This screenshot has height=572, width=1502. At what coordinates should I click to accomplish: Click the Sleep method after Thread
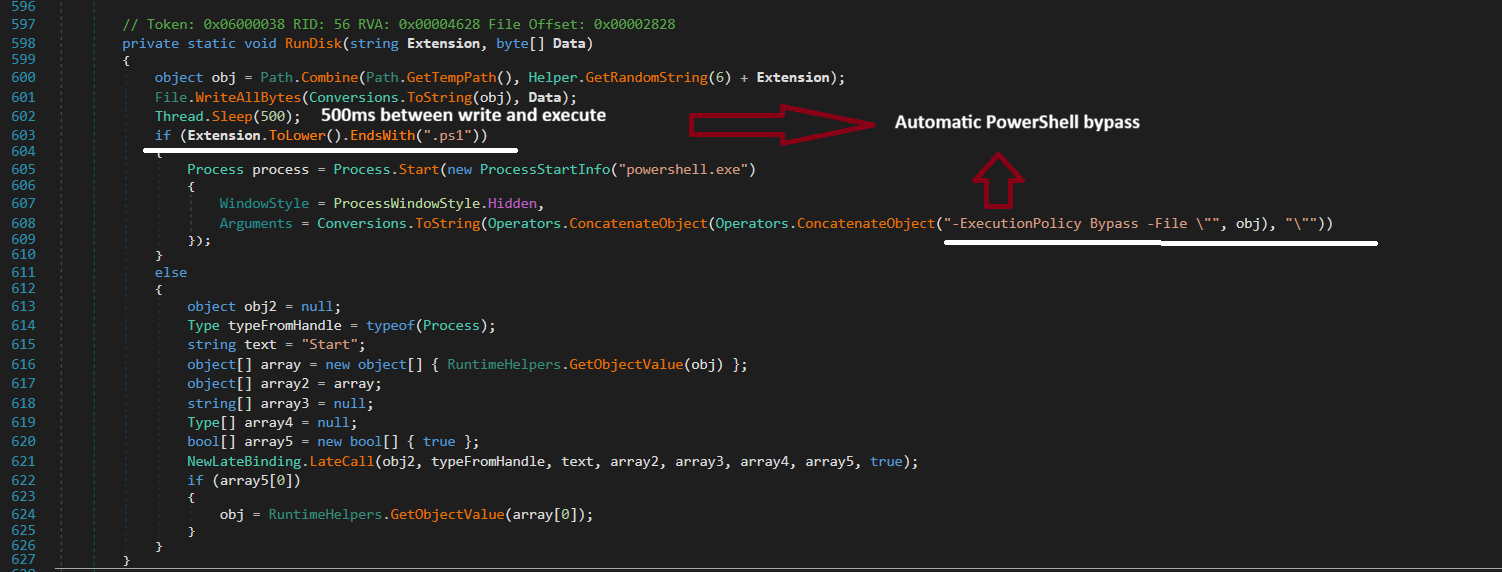(230, 116)
